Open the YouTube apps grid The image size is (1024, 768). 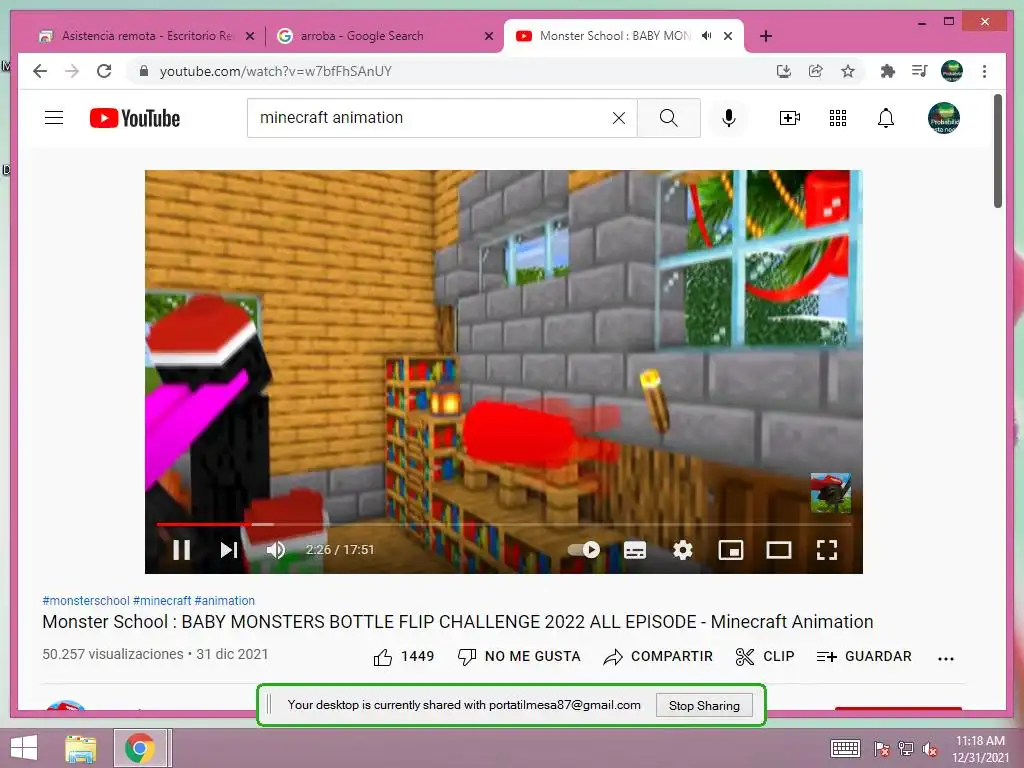pyautogui.click(x=838, y=118)
